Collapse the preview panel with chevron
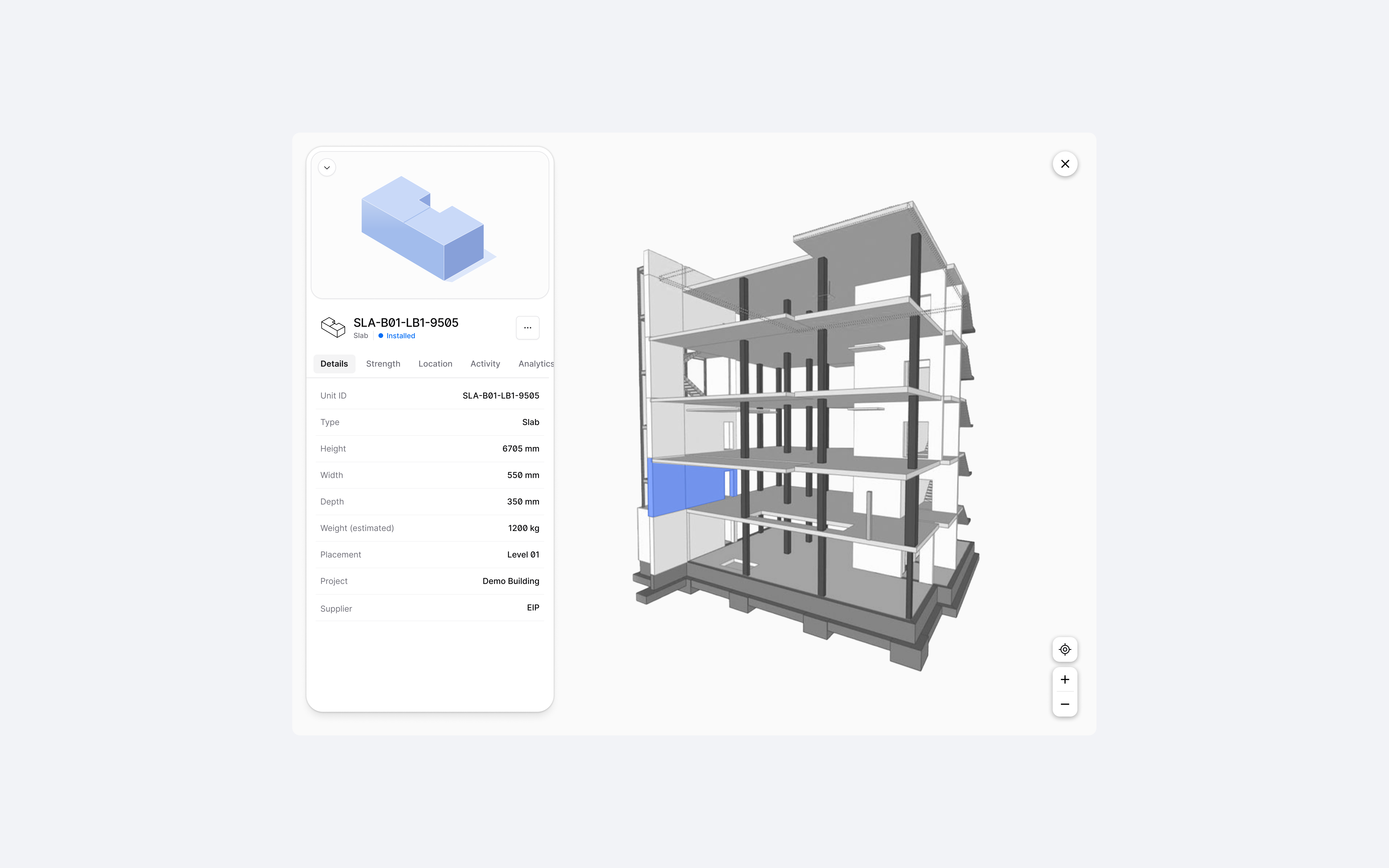 [x=327, y=168]
